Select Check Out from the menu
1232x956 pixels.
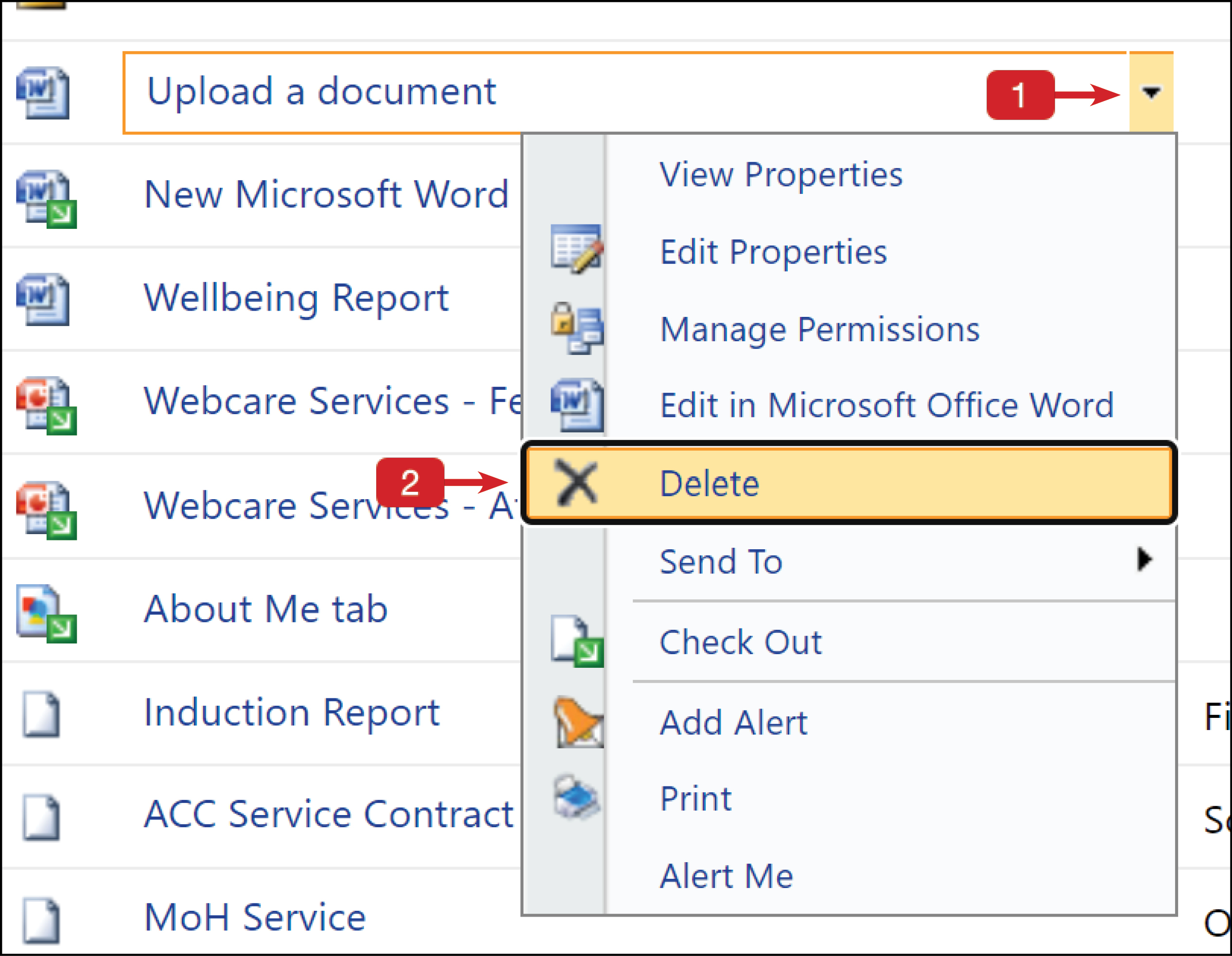[741, 641]
